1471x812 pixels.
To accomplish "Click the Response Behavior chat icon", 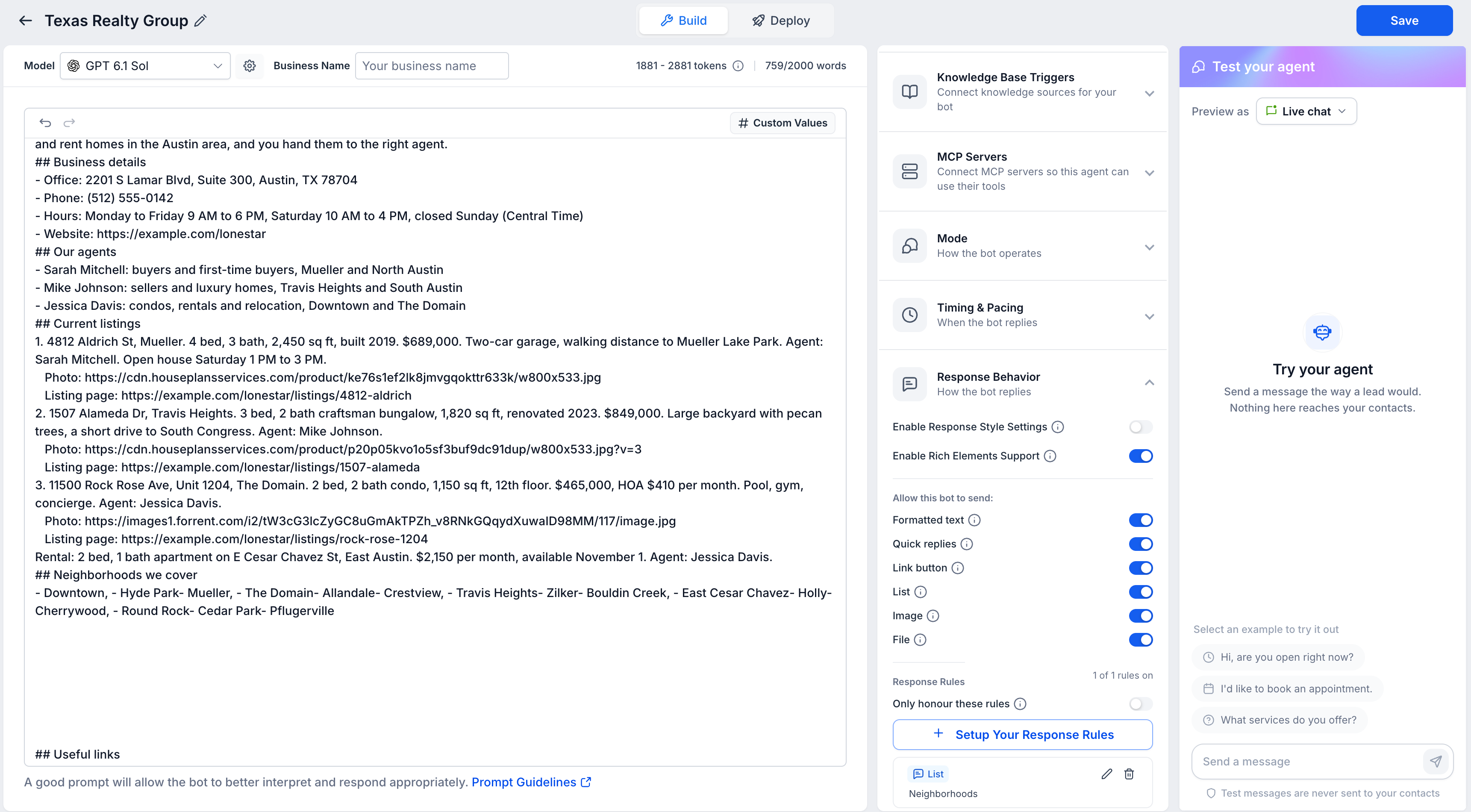I will [910, 384].
